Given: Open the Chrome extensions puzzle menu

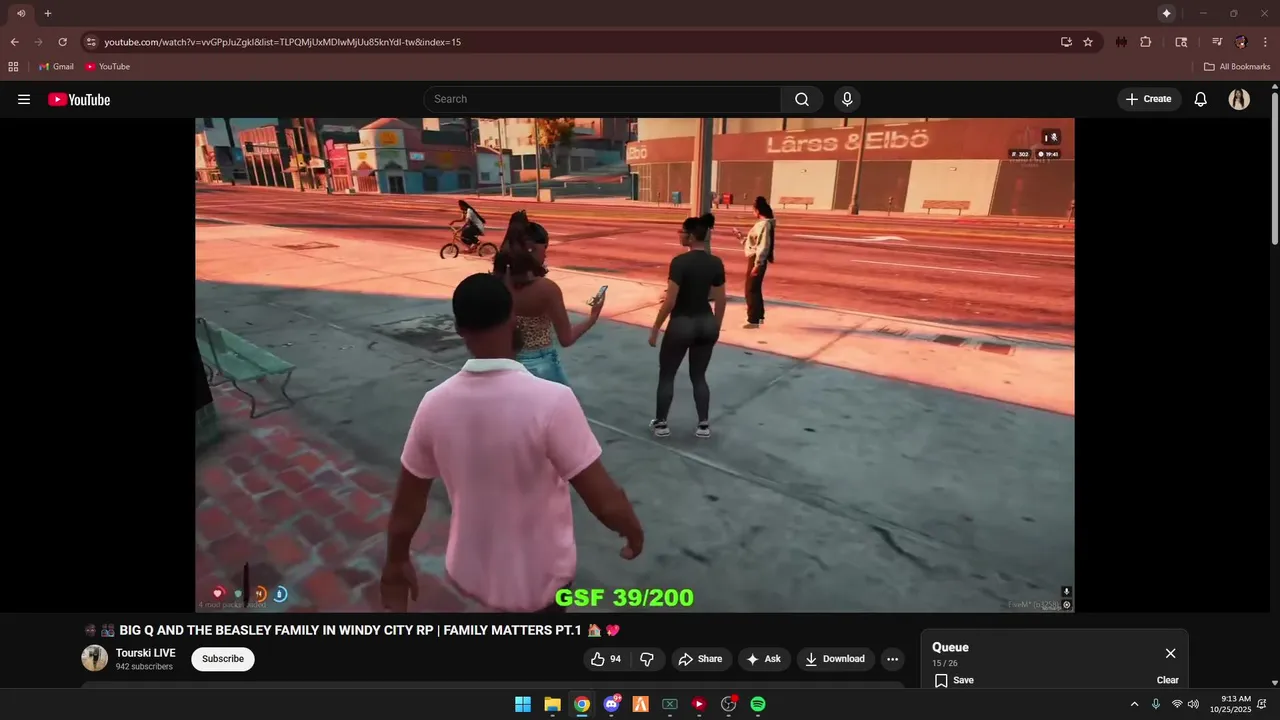Looking at the screenshot, I should coord(1146,42).
